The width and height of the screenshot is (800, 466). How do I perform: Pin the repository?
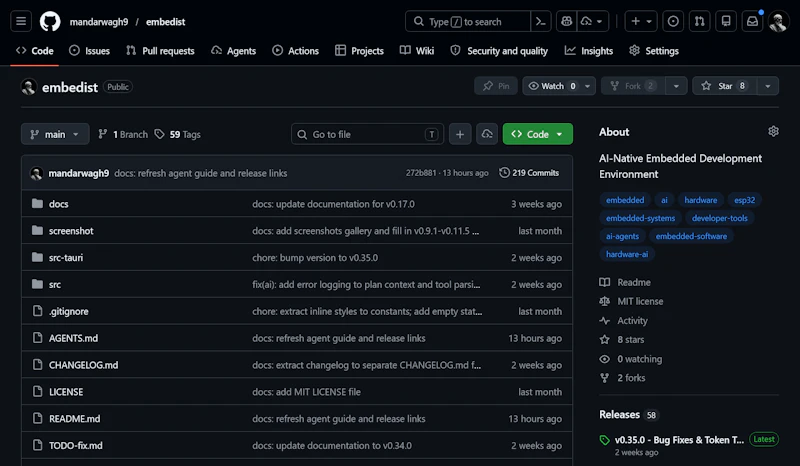tap(496, 86)
